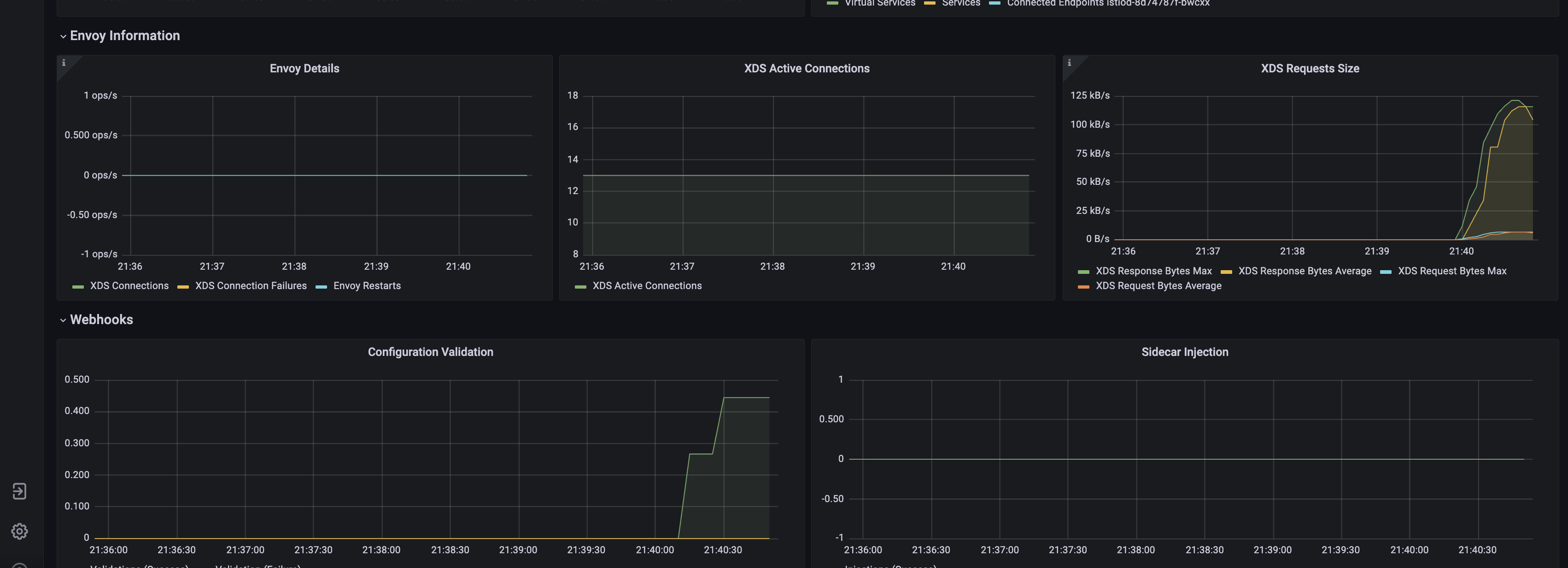Open the sign in icon in sidebar
1568x568 pixels.
click(x=19, y=491)
